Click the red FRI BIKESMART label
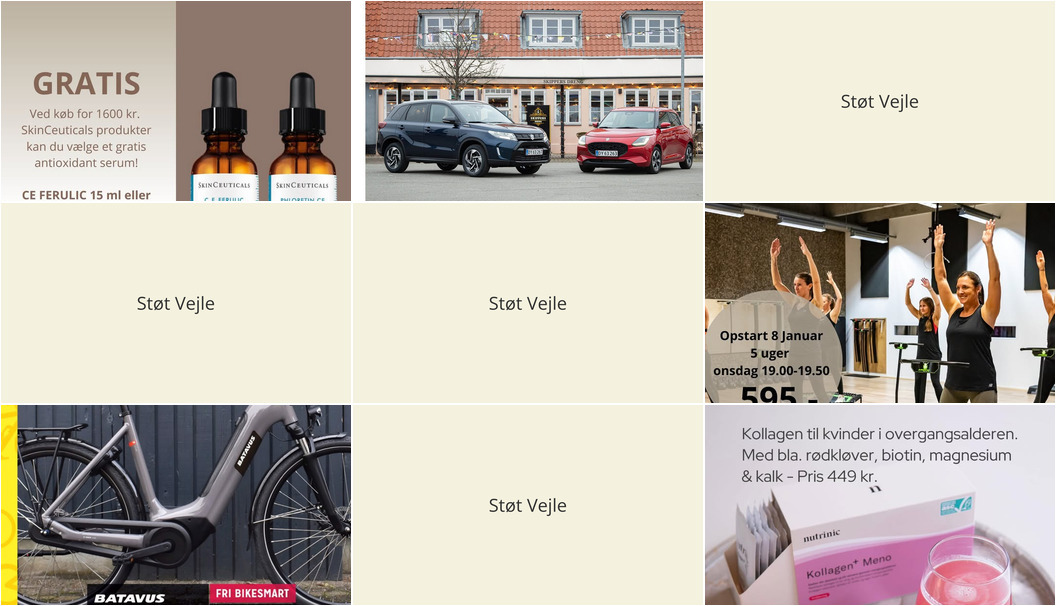 [x=252, y=593]
